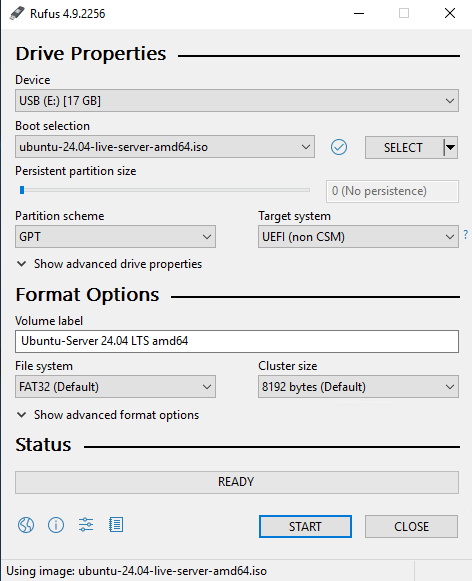The image size is (472, 581).
Task: Open the About information icon
Action: (56, 525)
